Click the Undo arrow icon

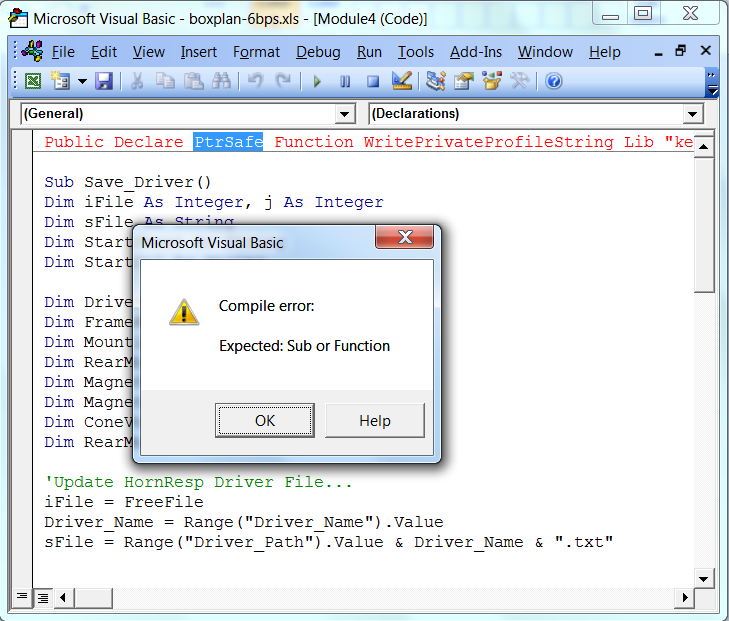click(255, 81)
